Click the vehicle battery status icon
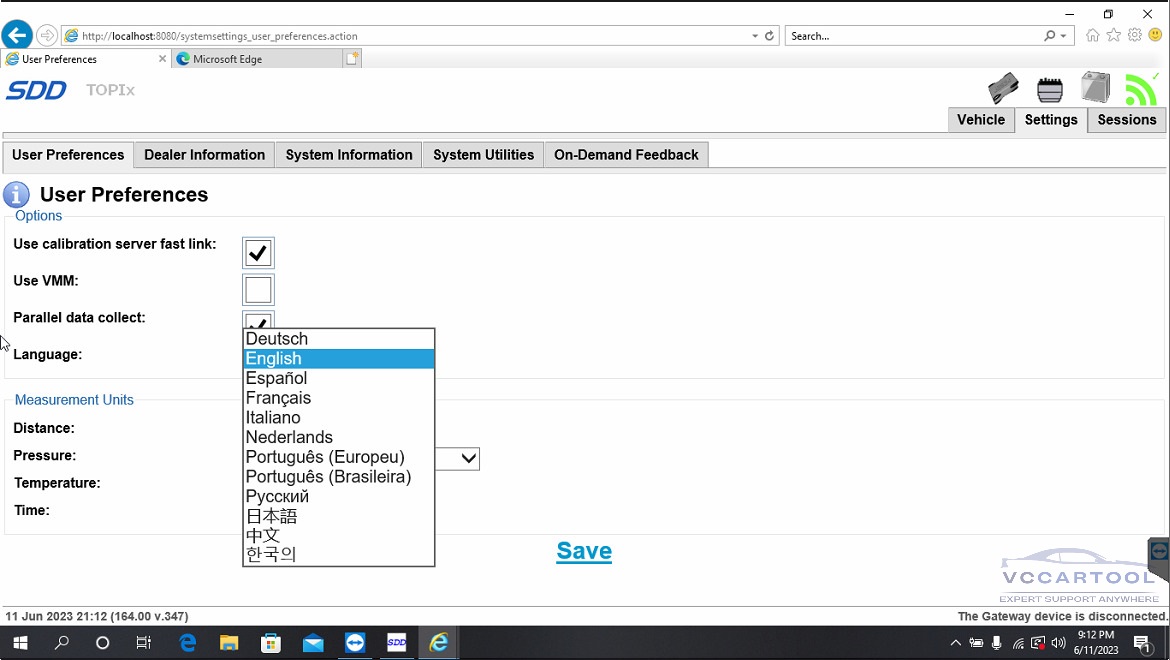The image size is (1170, 660). tap(1095, 88)
